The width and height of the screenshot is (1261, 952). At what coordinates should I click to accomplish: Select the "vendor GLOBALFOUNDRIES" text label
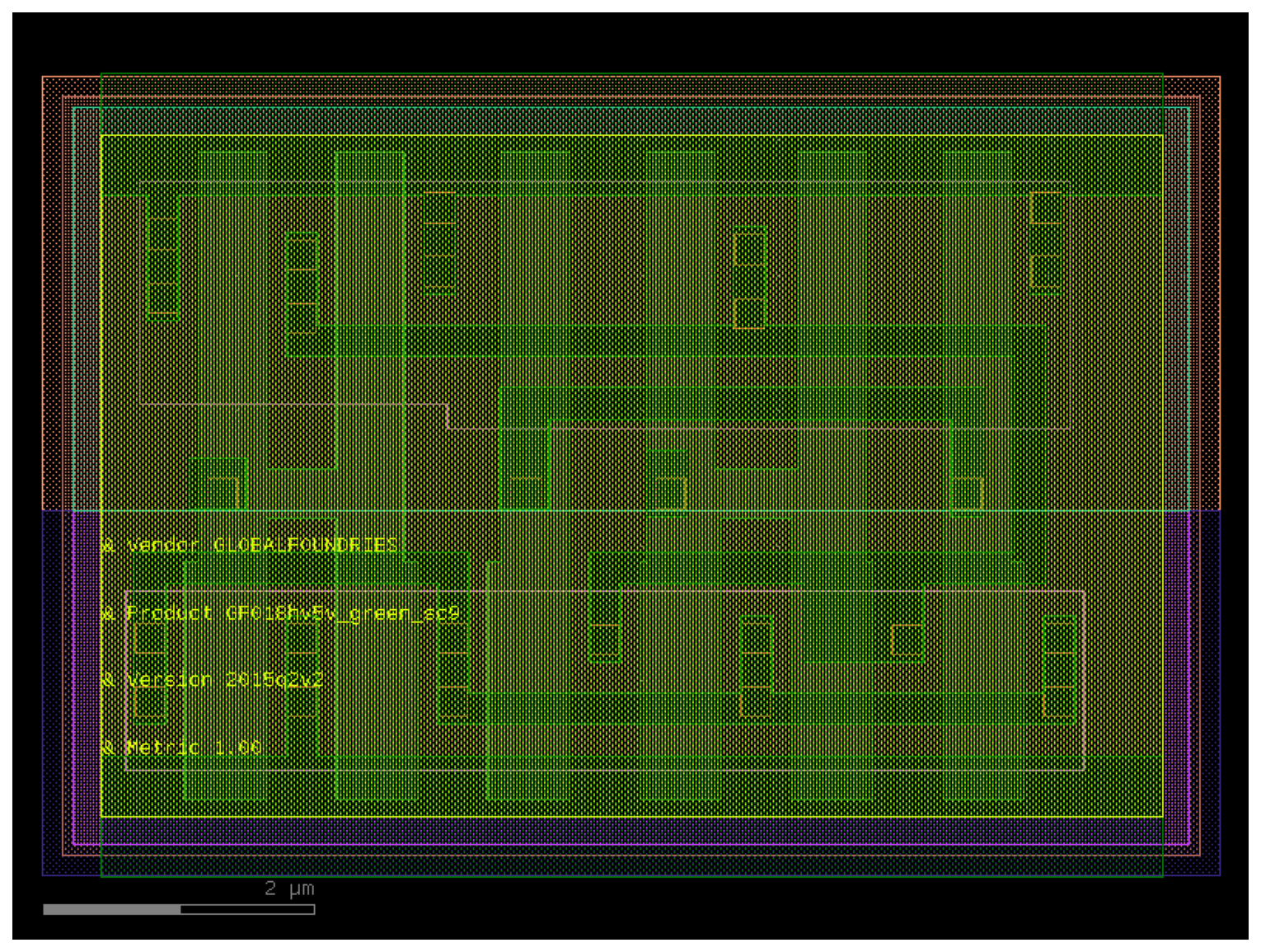pyautogui.click(x=262, y=546)
